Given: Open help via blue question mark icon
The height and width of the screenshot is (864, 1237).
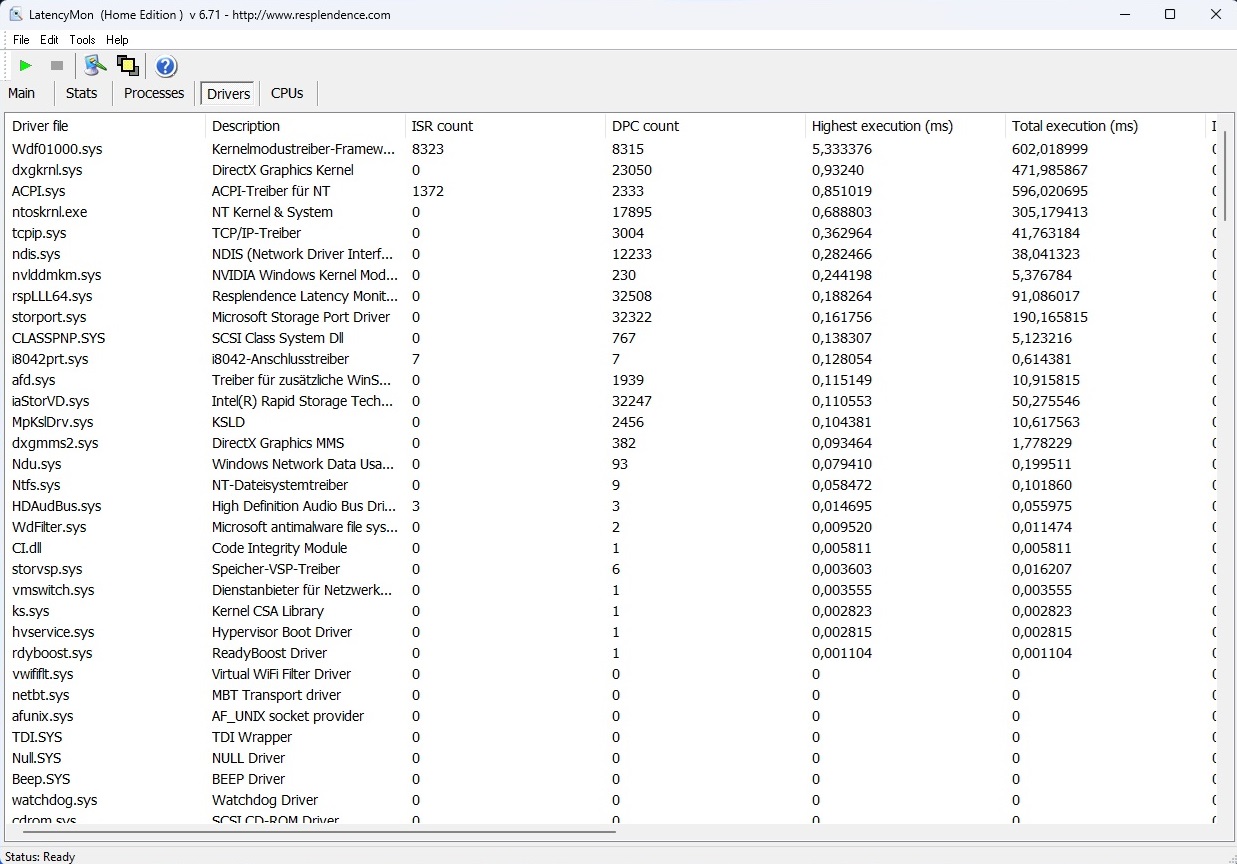Looking at the screenshot, I should tap(166, 66).
